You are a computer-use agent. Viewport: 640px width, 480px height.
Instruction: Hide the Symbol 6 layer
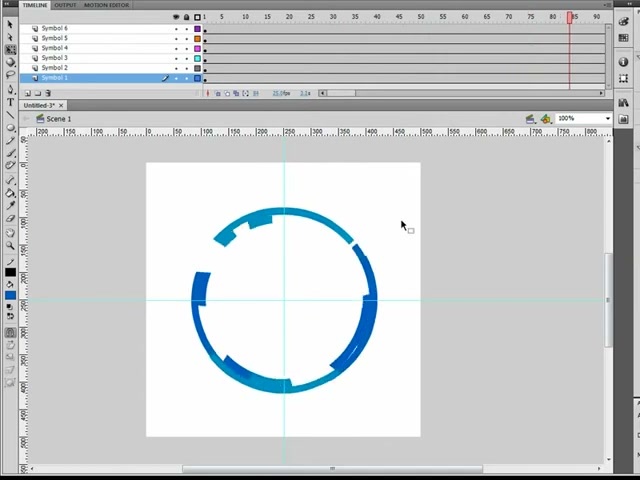(176, 29)
